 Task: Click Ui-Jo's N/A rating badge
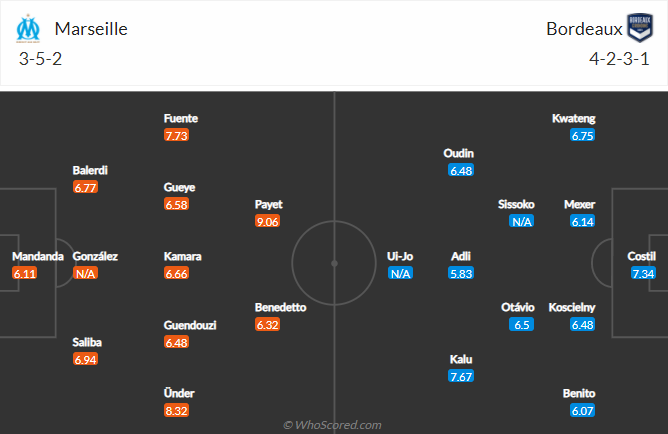pos(400,273)
